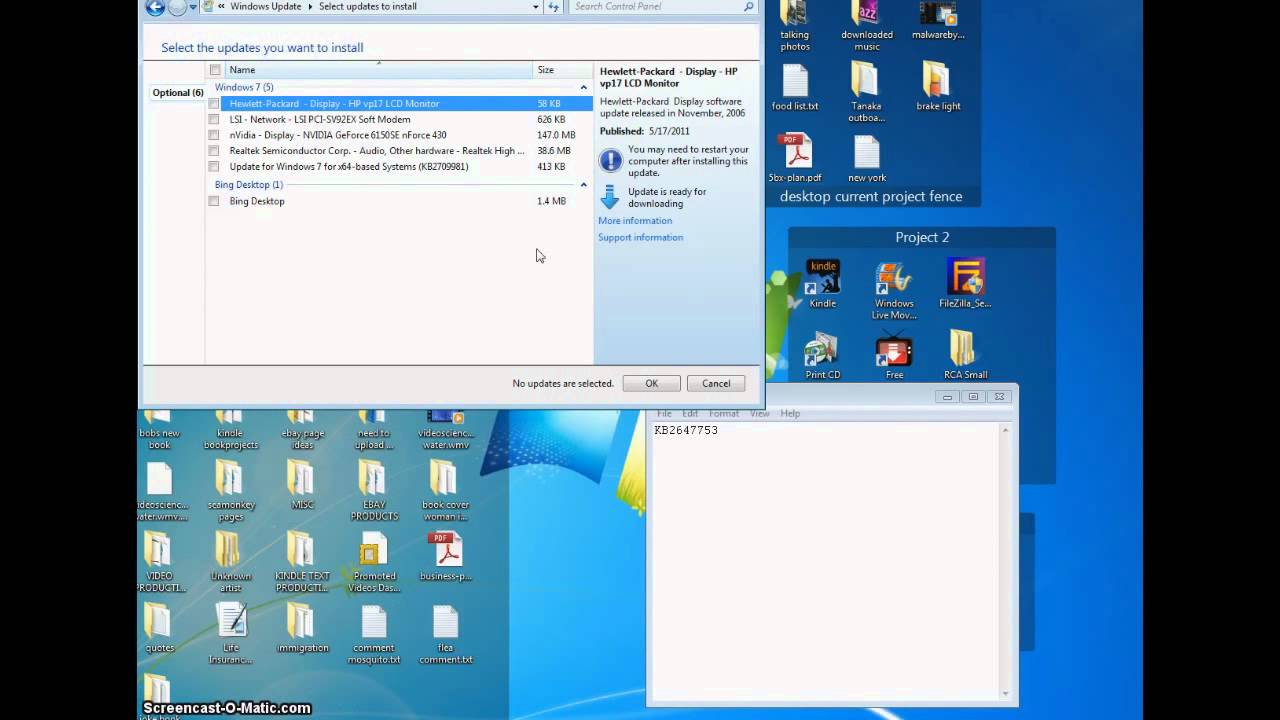The image size is (1280, 720).
Task: Collapse the Windows 7 (5) group
Action: [x=584, y=88]
